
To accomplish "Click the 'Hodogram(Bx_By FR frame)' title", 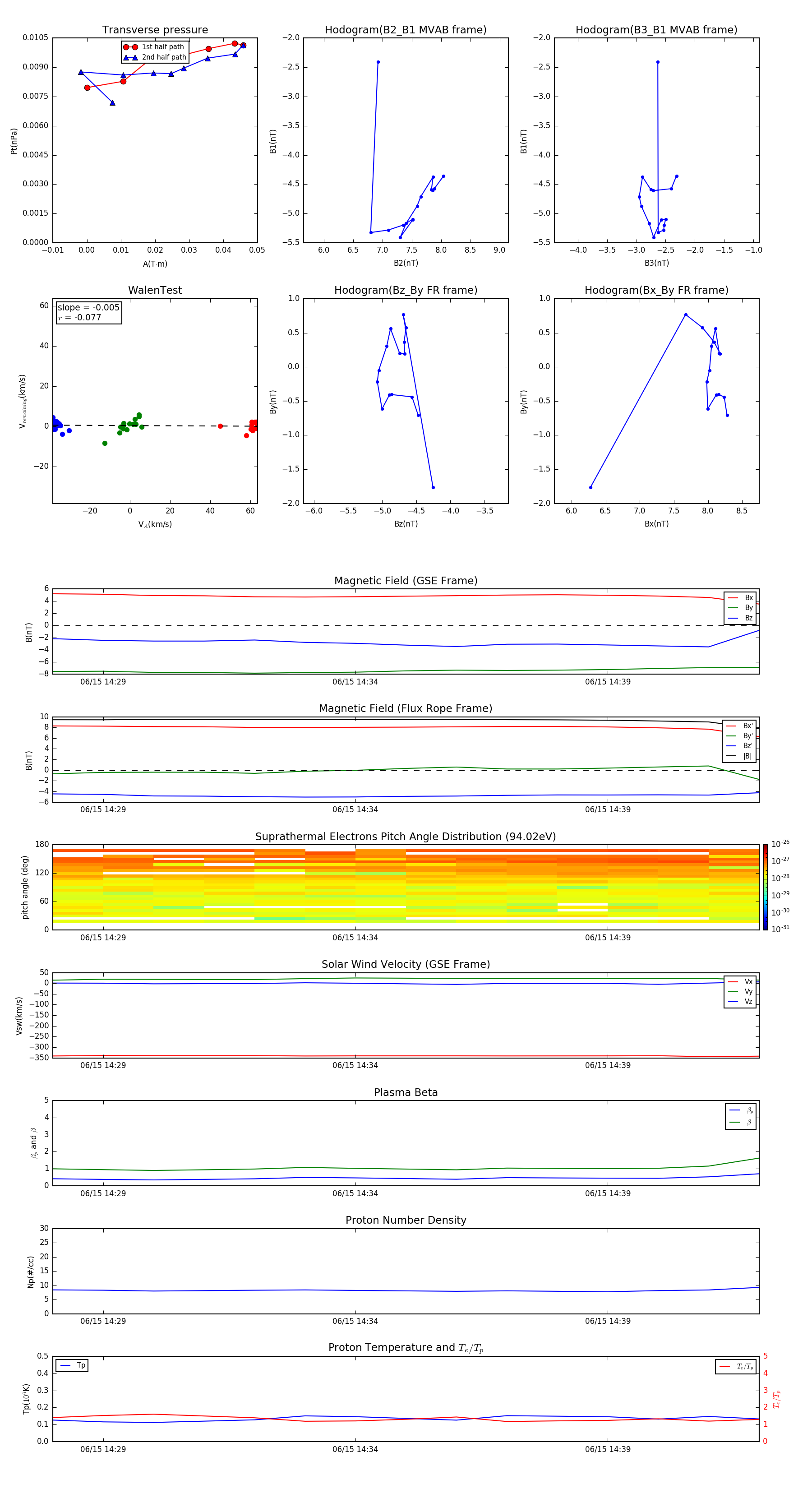I will tap(656, 290).
